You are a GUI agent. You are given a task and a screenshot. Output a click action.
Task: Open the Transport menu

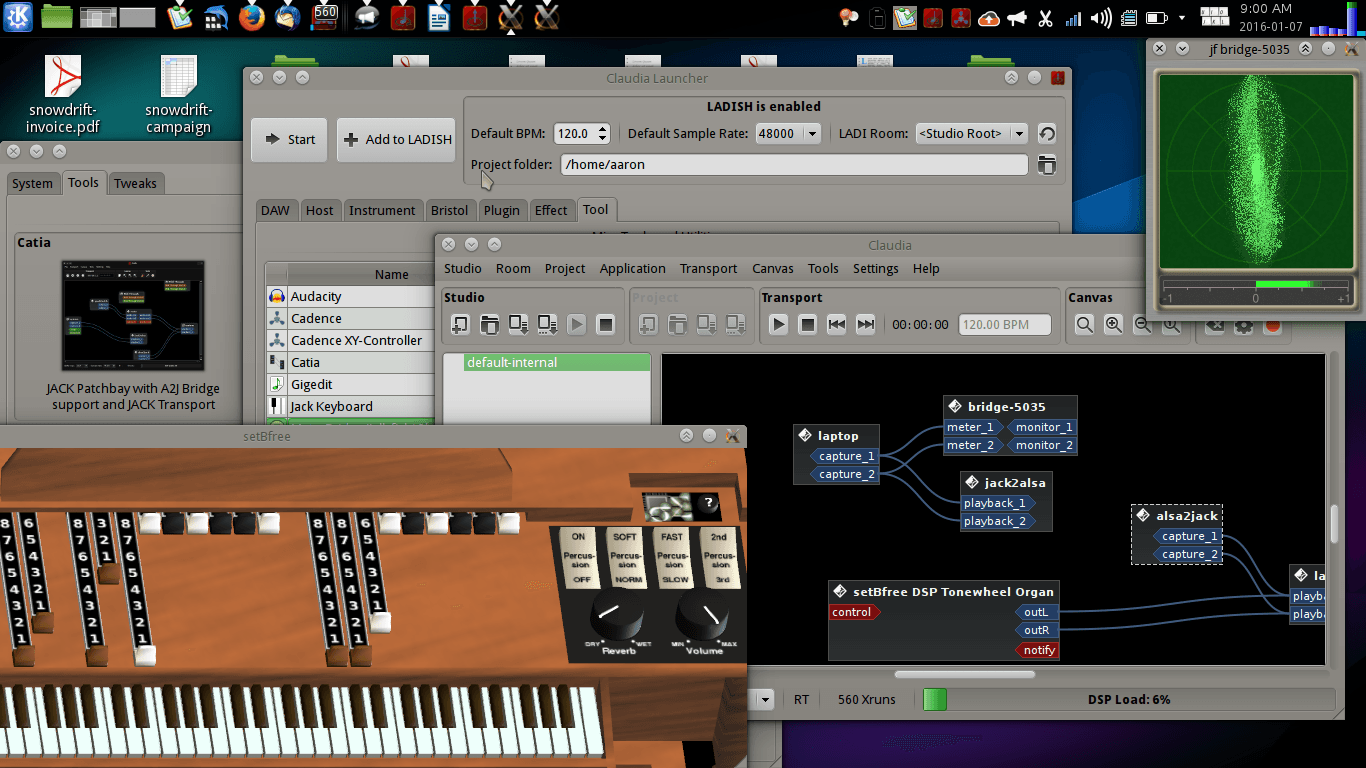coord(708,268)
